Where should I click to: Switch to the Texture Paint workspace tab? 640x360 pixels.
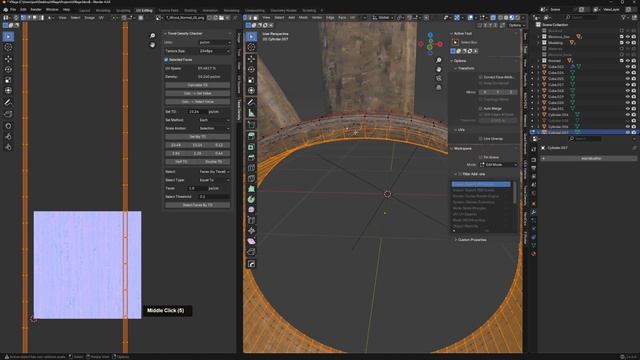169,10
